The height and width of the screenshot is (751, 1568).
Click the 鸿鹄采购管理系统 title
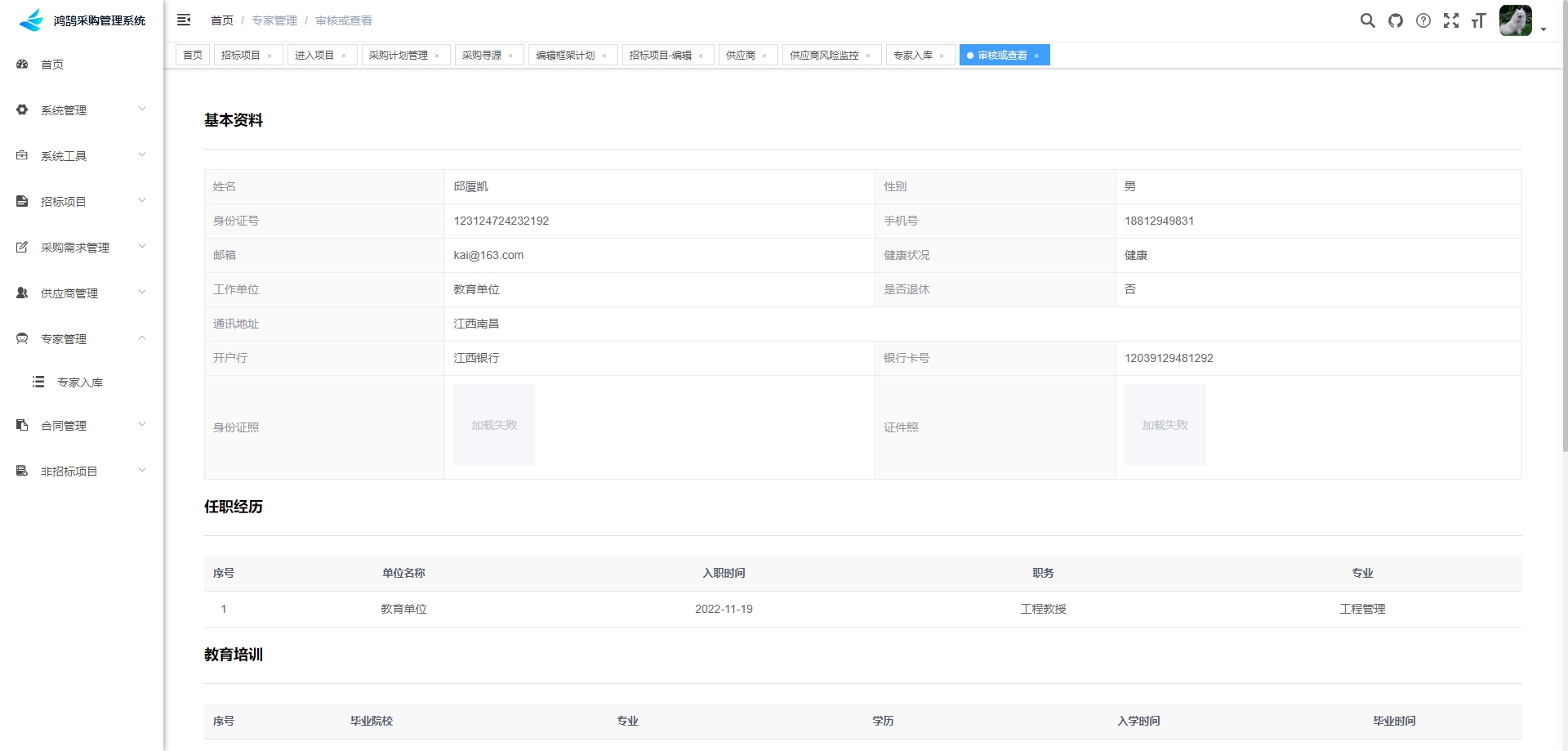[x=100, y=20]
